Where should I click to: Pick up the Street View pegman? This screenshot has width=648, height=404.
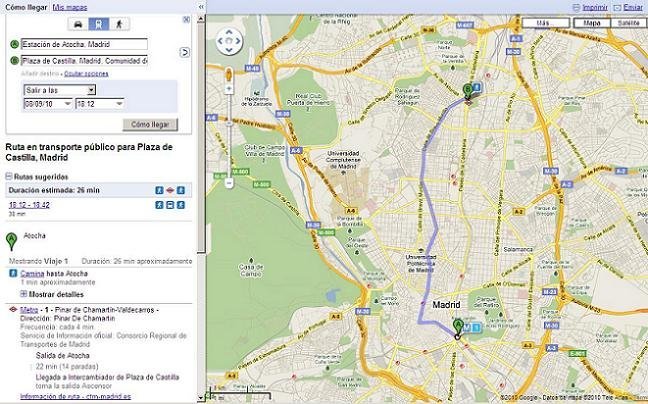tap(229, 75)
